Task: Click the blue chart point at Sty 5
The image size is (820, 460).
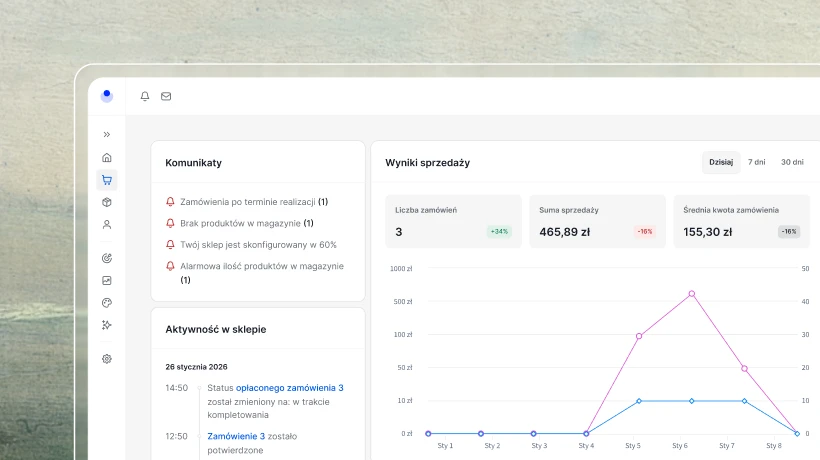Action: click(x=639, y=401)
